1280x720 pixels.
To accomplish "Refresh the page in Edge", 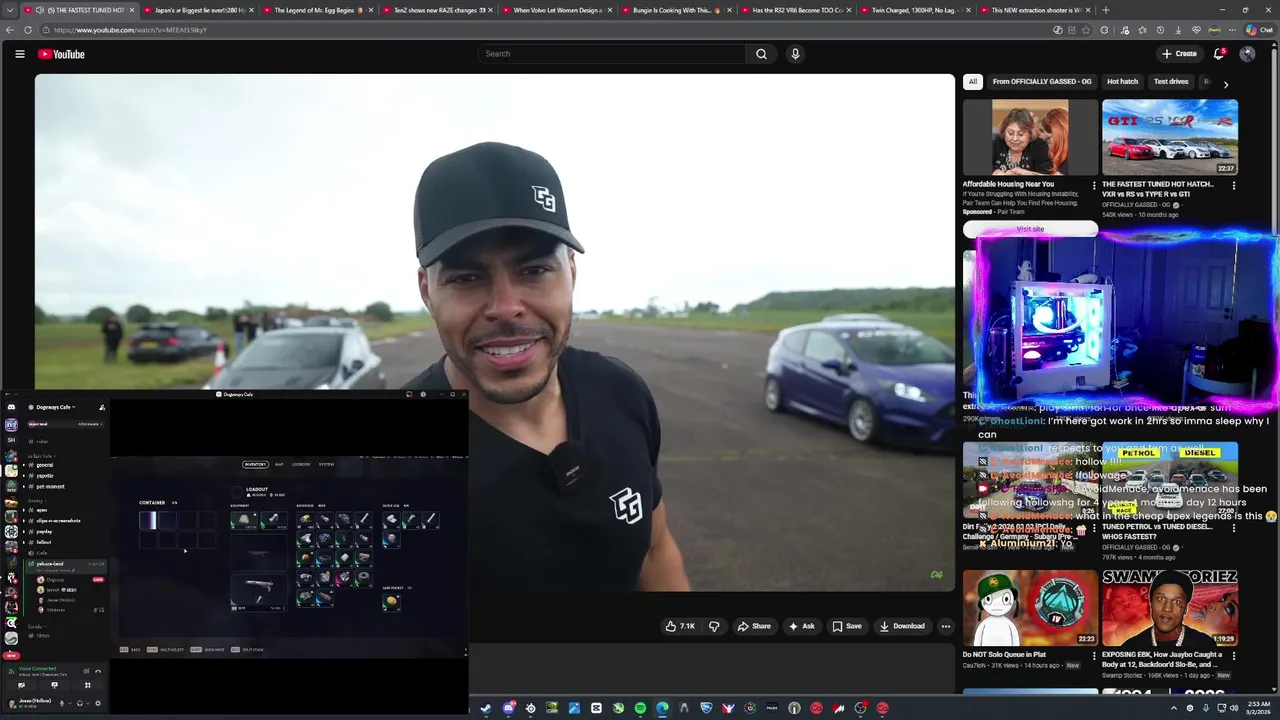I will pyautogui.click(x=27, y=30).
